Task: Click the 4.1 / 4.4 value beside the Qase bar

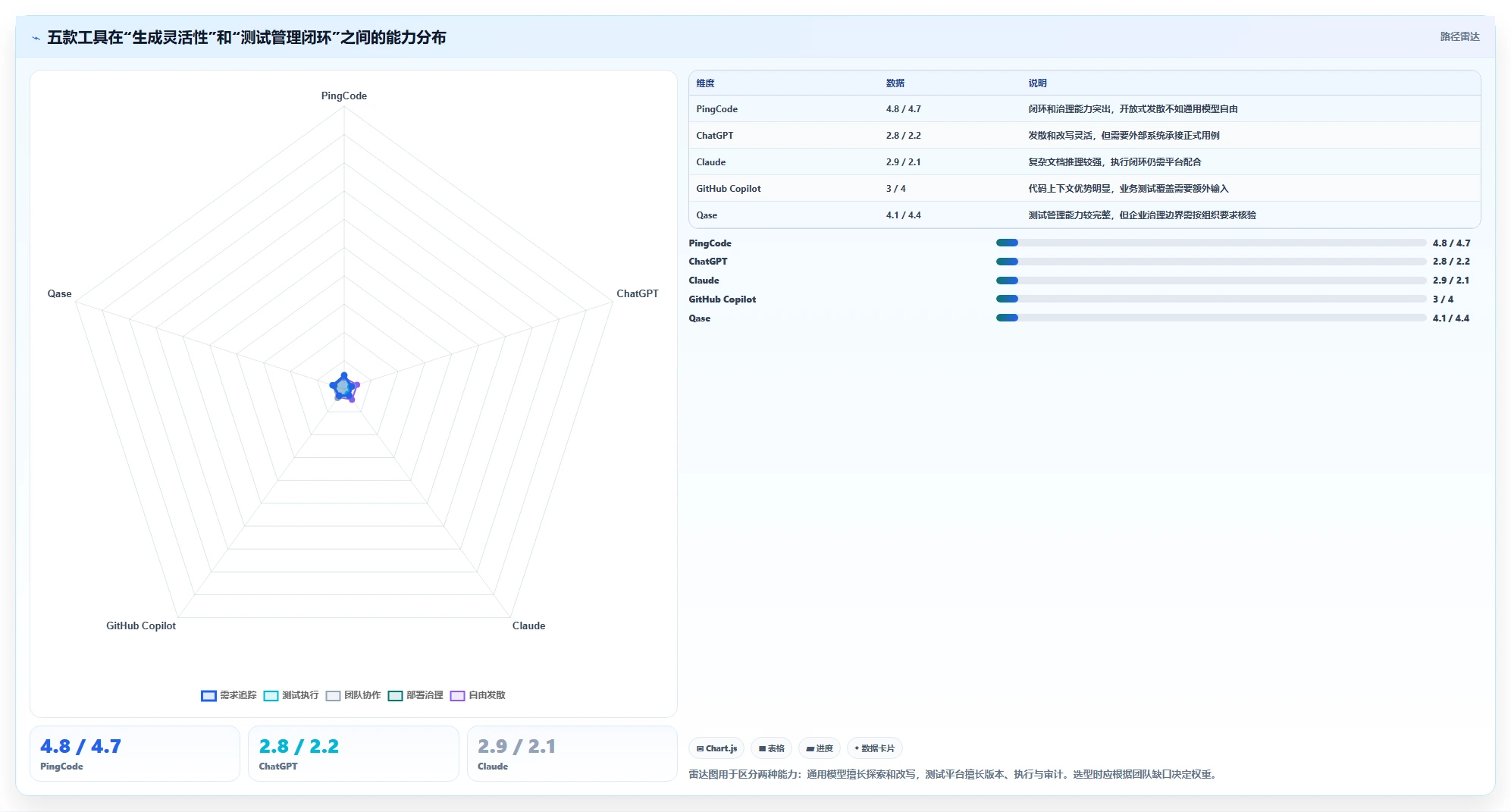Action: [1451, 318]
